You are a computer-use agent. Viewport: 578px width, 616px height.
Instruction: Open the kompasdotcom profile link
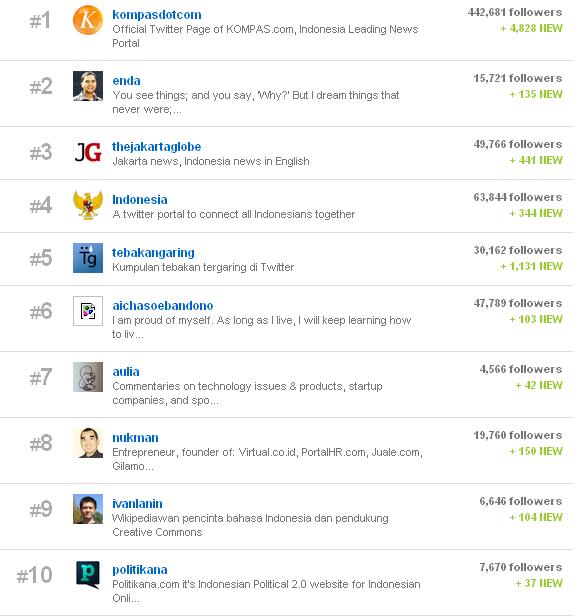pos(157,15)
